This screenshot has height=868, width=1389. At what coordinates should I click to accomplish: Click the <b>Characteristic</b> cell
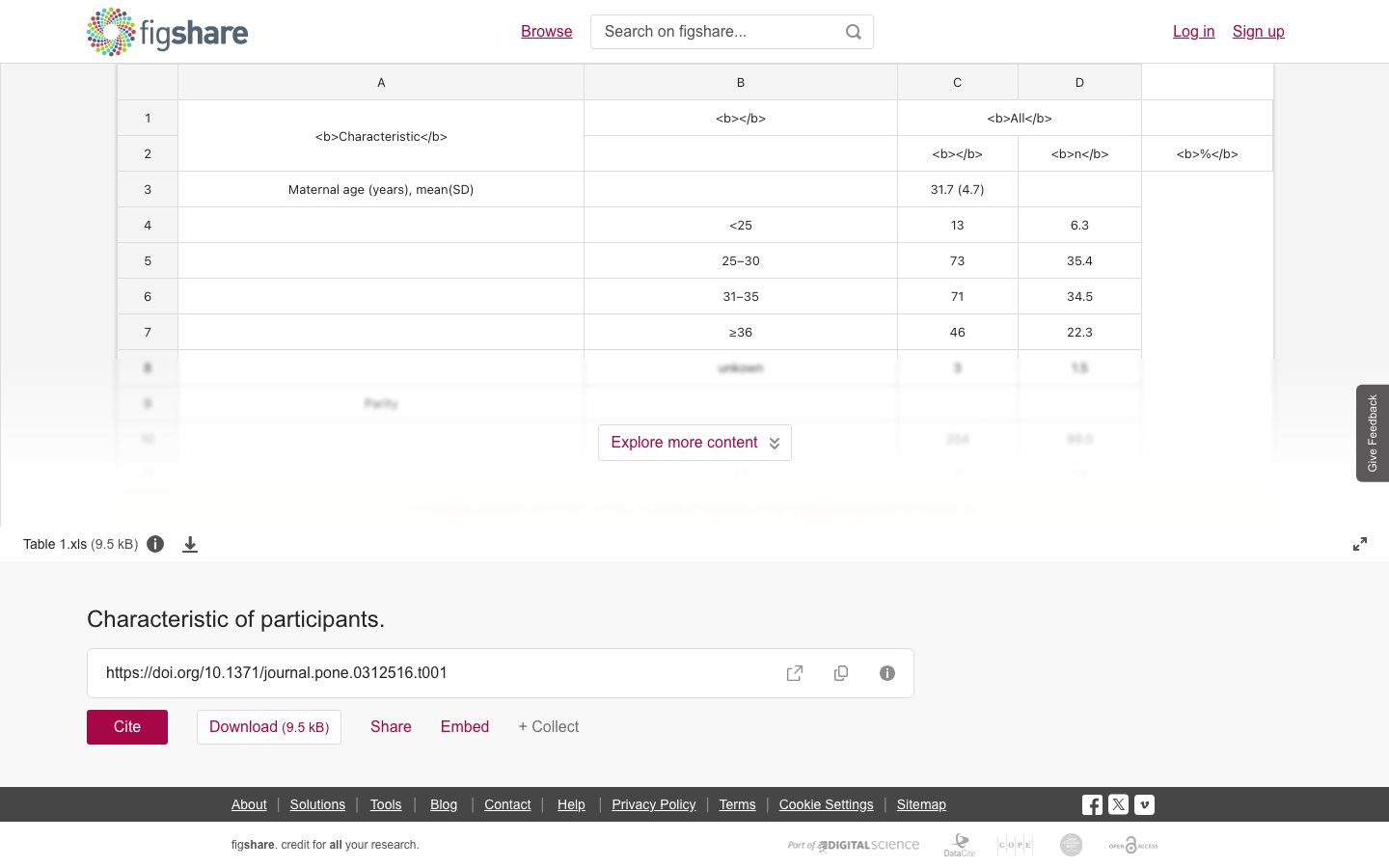point(381,136)
